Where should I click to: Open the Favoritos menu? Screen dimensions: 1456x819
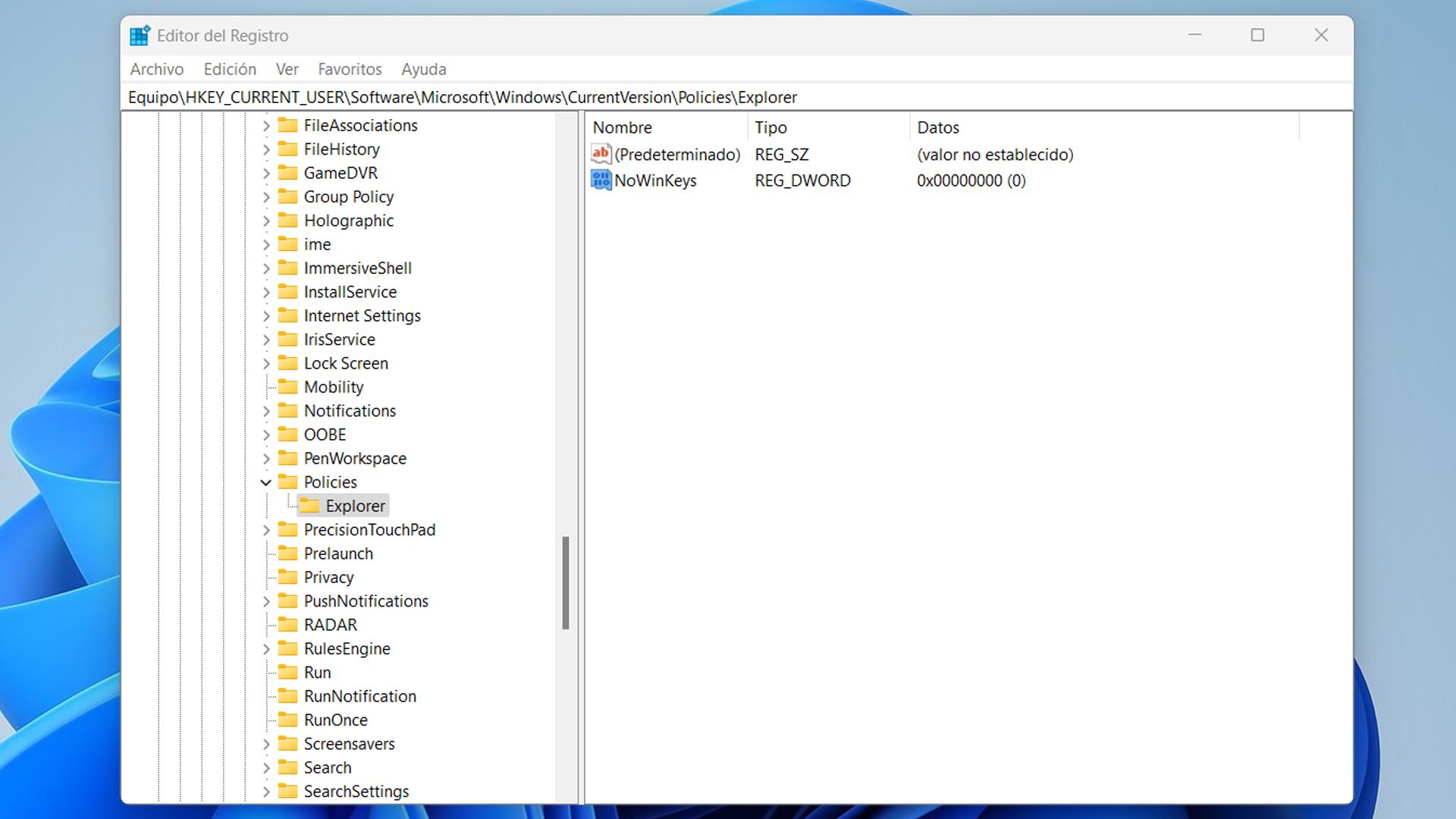tap(350, 69)
